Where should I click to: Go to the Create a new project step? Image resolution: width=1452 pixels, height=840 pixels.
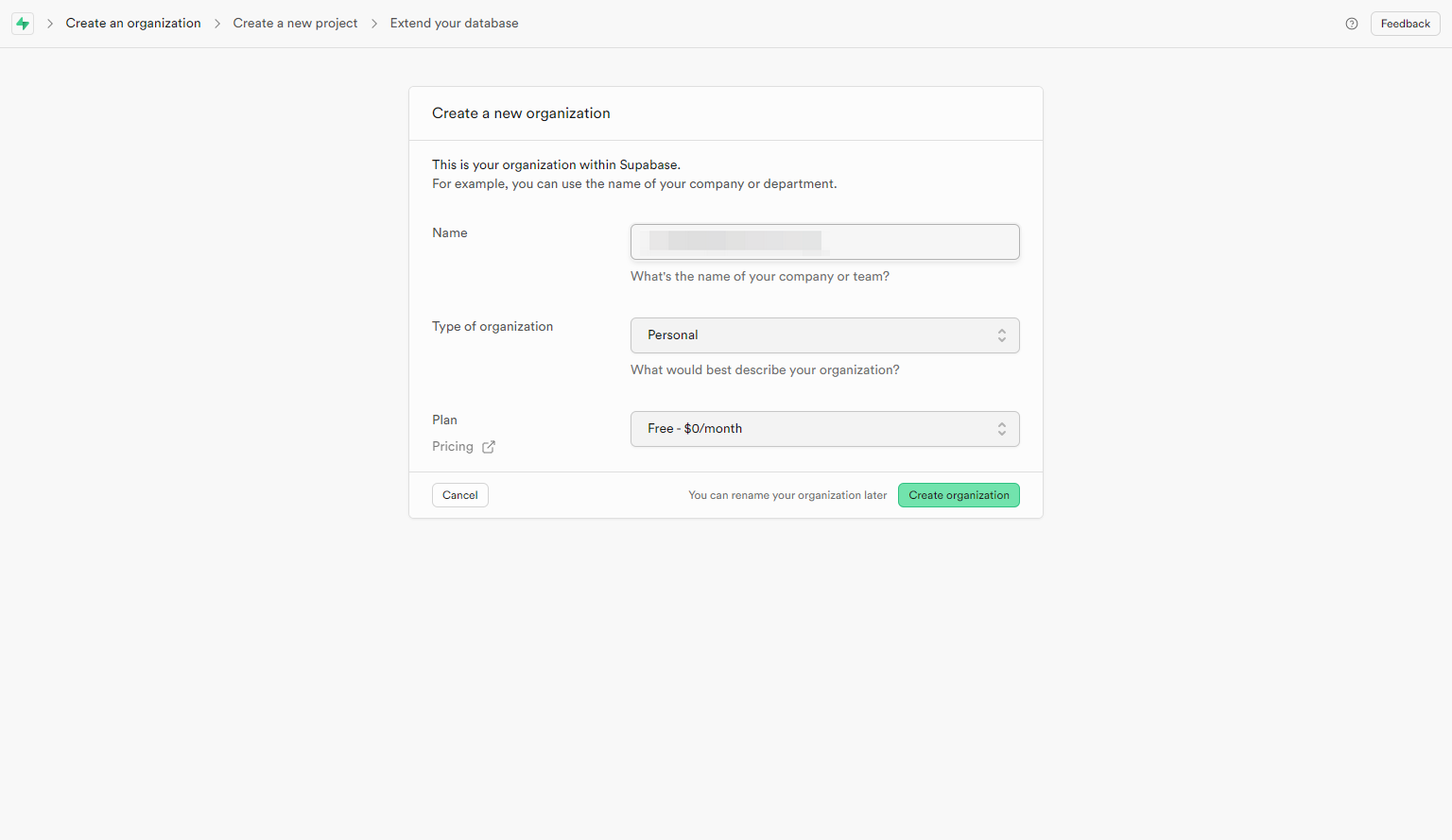295,24
